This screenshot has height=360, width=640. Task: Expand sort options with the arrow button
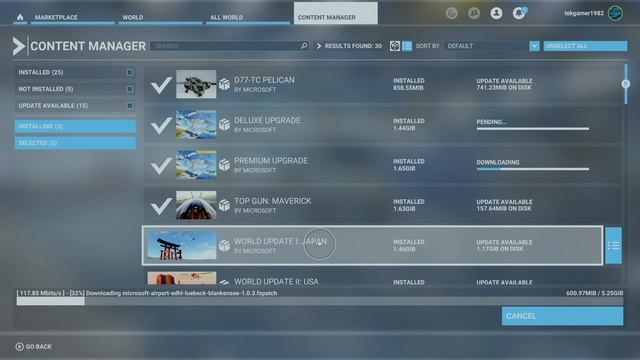pos(534,46)
